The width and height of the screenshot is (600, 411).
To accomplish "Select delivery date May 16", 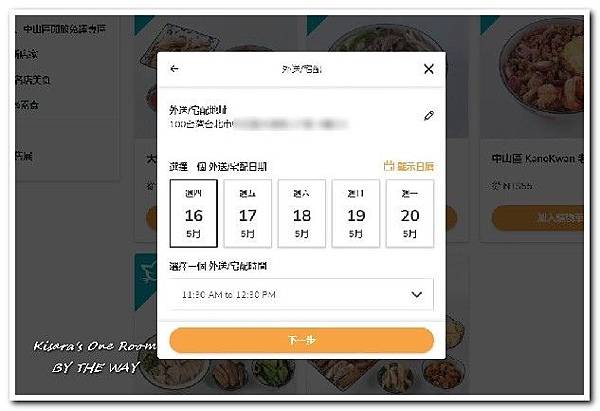I will [x=194, y=214].
